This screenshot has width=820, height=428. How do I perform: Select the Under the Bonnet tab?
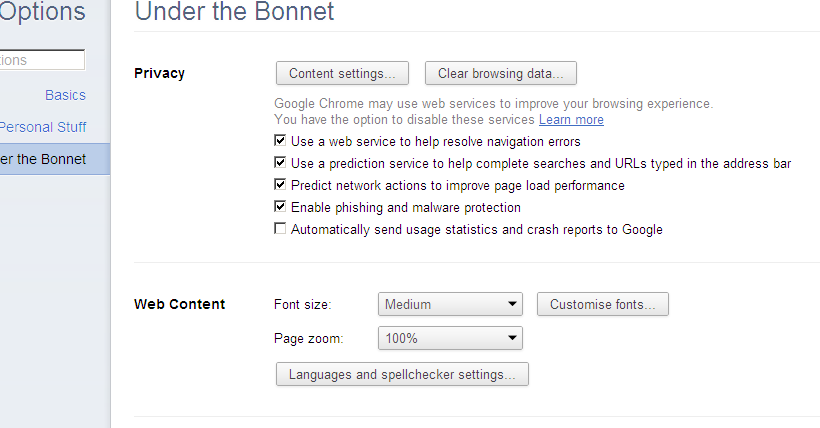click(43, 159)
